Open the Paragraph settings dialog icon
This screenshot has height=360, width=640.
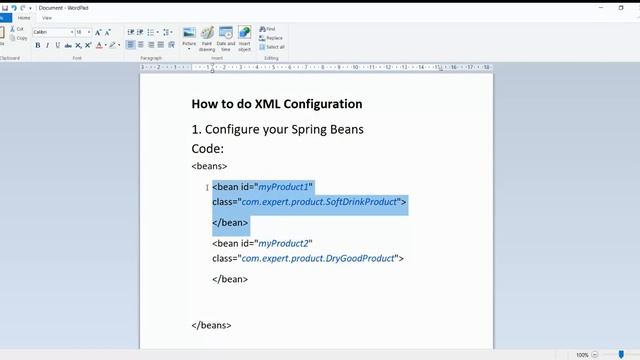coord(171,44)
